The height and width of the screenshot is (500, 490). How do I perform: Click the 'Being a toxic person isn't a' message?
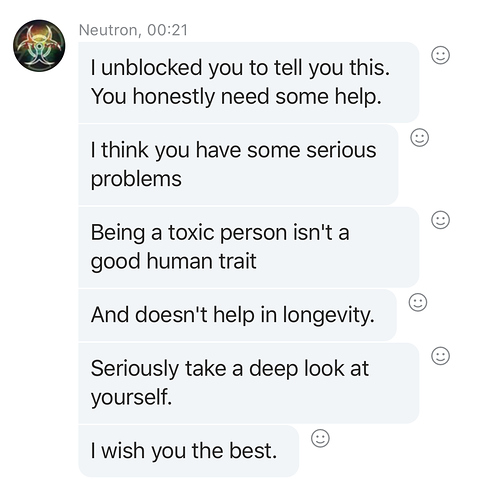[x=248, y=247]
